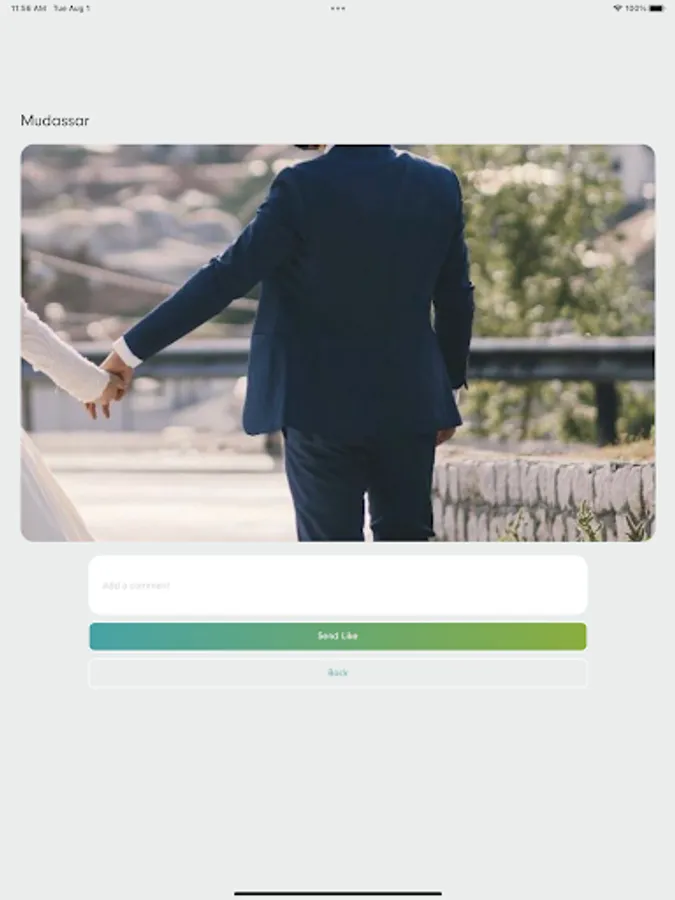675x900 pixels.
Task: Tap the white knit sleeve in photo
Action: click(60, 353)
